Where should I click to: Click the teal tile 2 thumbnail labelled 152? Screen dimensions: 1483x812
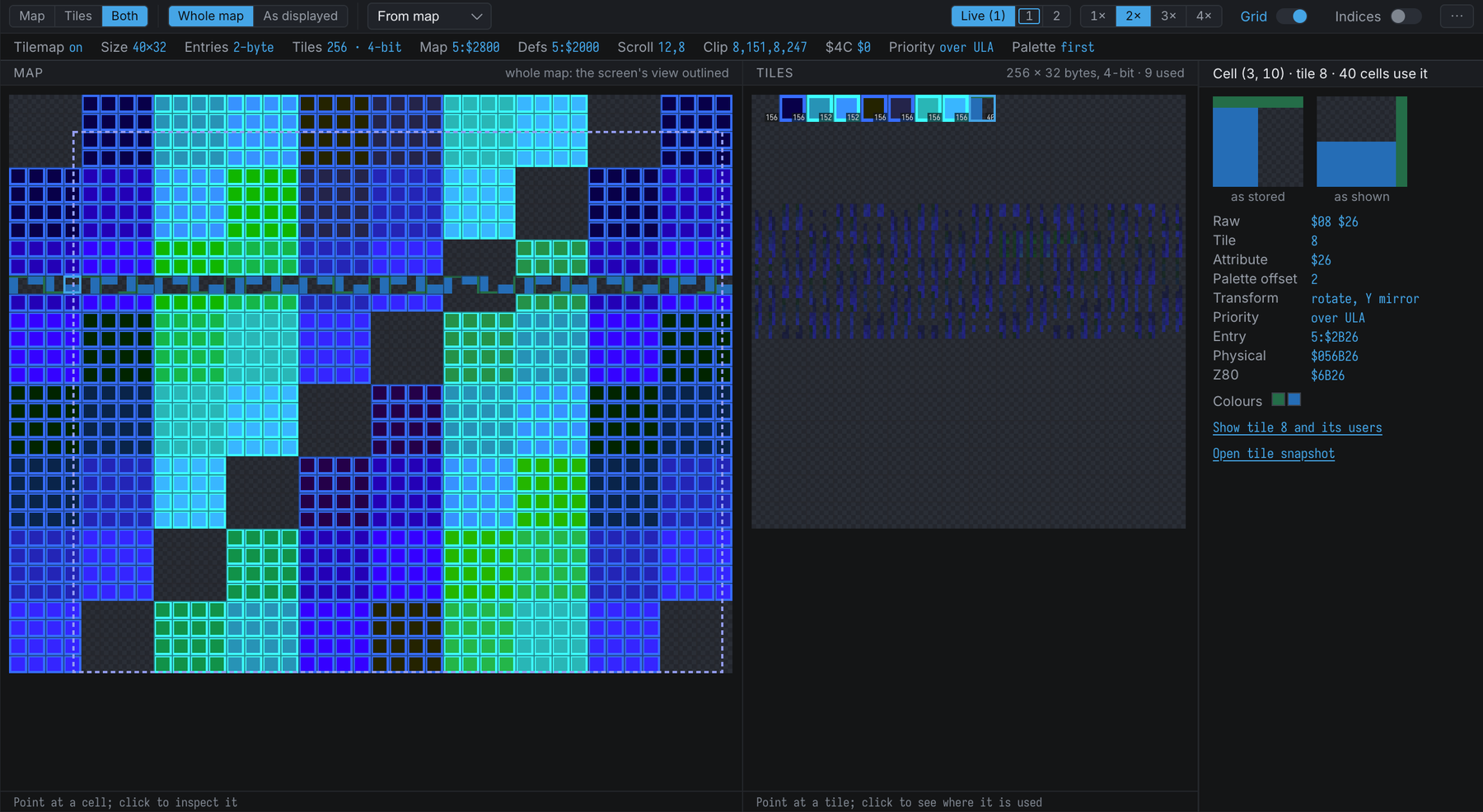[820, 109]
